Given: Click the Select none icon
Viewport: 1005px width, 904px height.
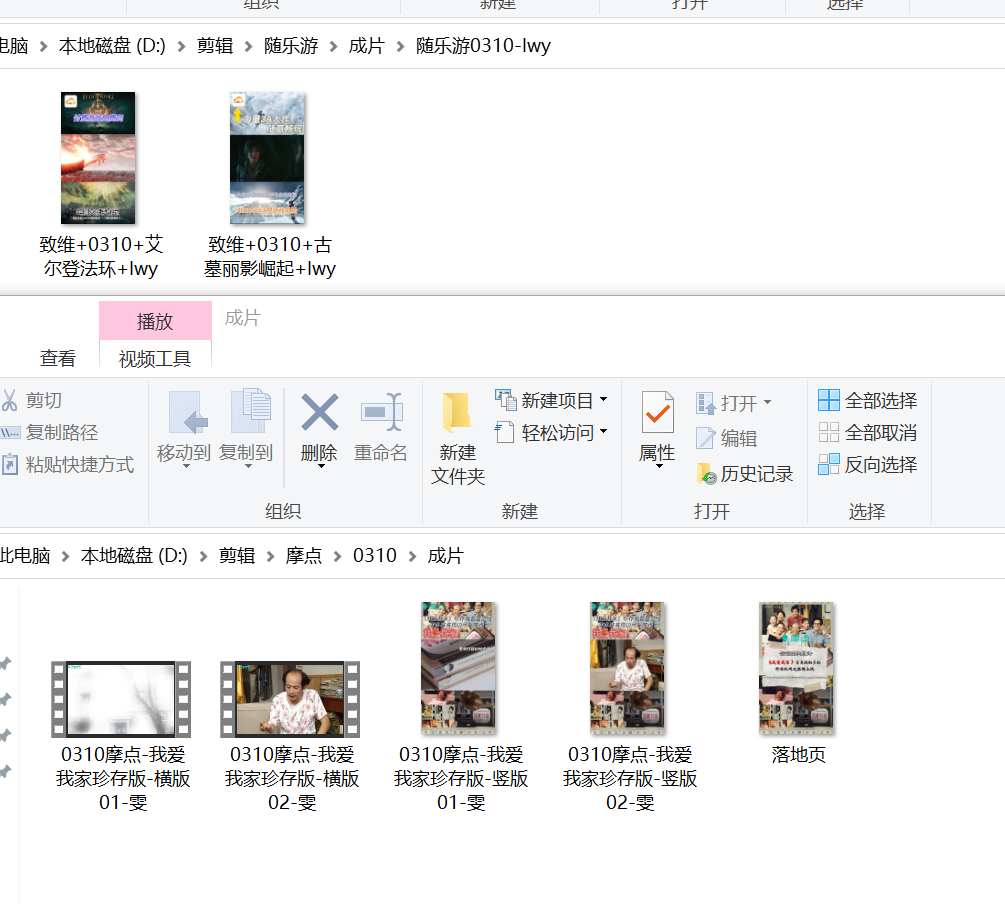Looking at the screenshot, I should 828,432.
